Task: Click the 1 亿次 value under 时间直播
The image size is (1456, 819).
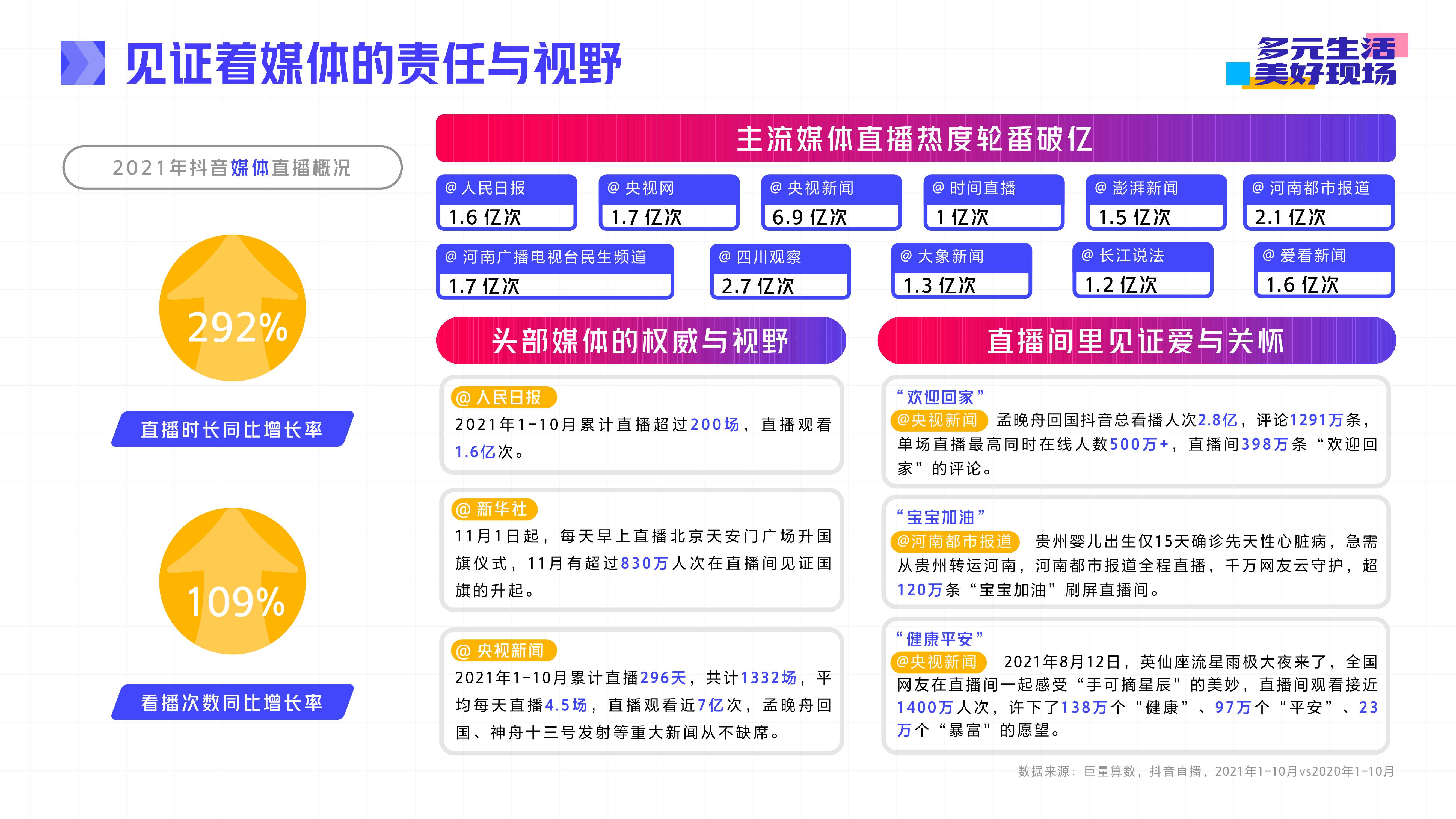Action: click(962, 217)
